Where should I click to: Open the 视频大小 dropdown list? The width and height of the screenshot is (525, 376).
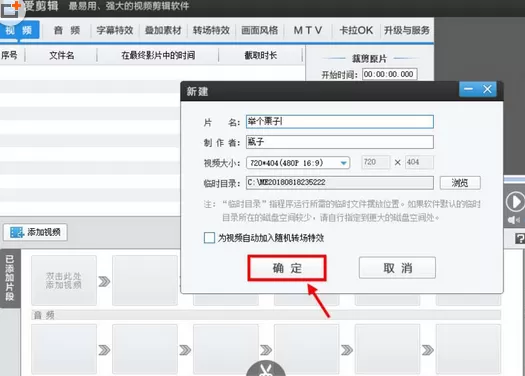[x=298, y=163]
